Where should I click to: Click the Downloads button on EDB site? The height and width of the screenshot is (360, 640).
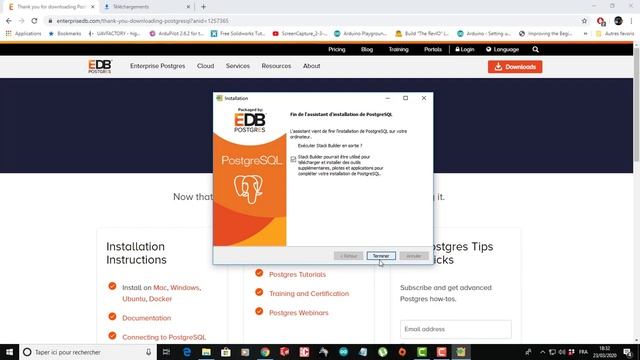[x=515, y=67]
